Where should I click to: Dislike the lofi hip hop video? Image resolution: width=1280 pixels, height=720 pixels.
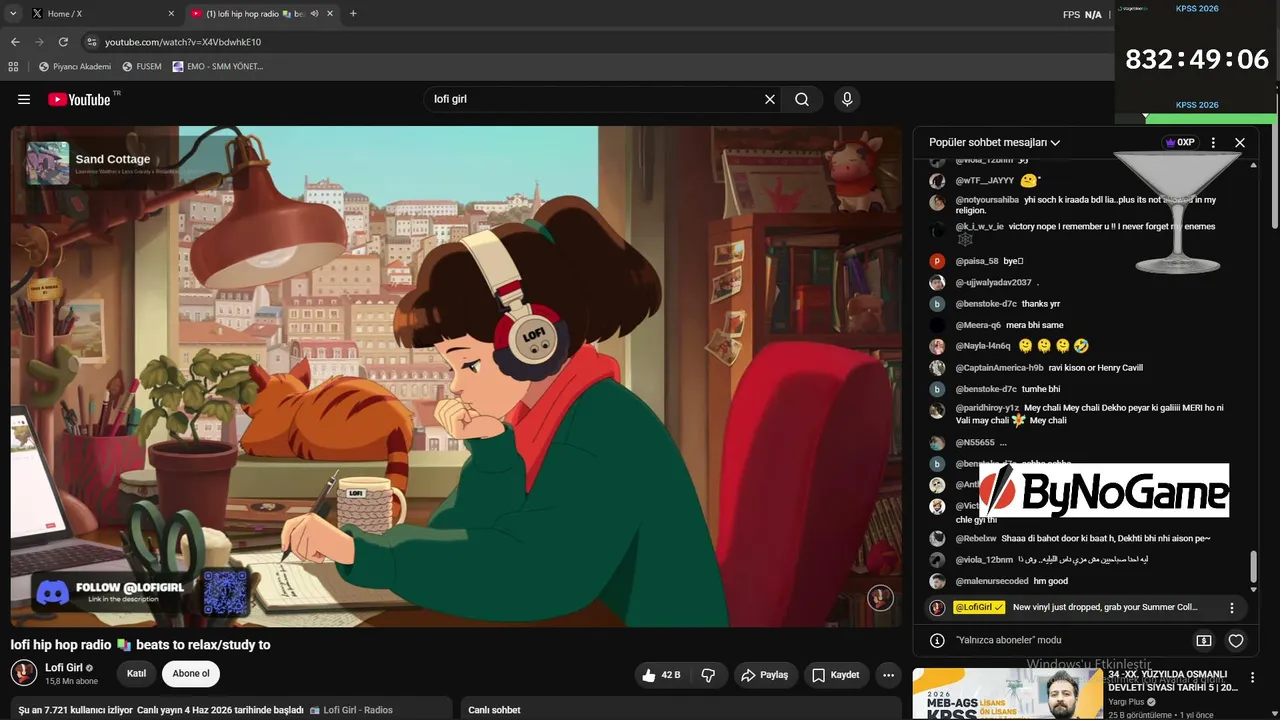(x=708, y=675)
